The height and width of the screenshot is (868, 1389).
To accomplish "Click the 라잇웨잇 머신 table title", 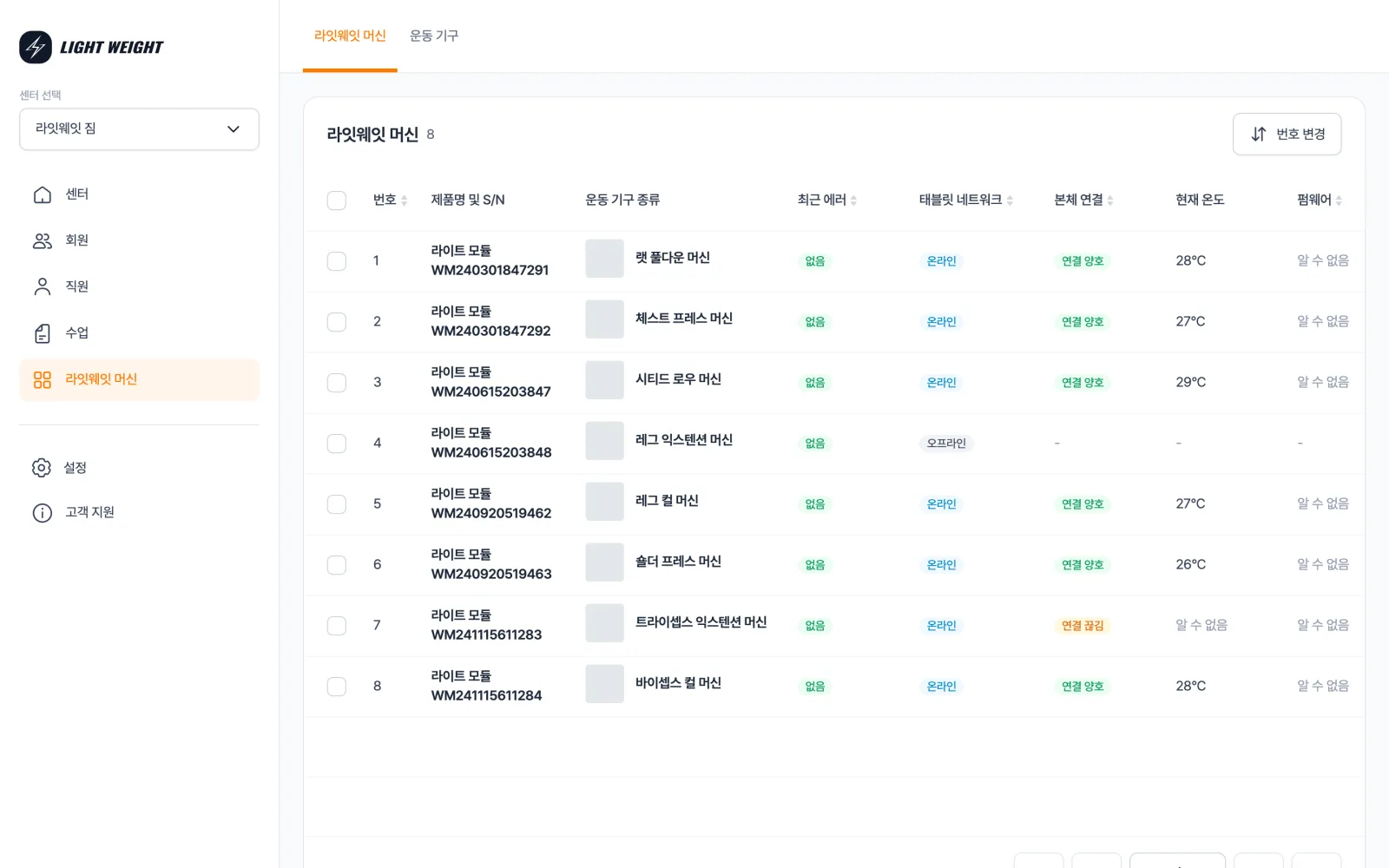I will (372, 135).
